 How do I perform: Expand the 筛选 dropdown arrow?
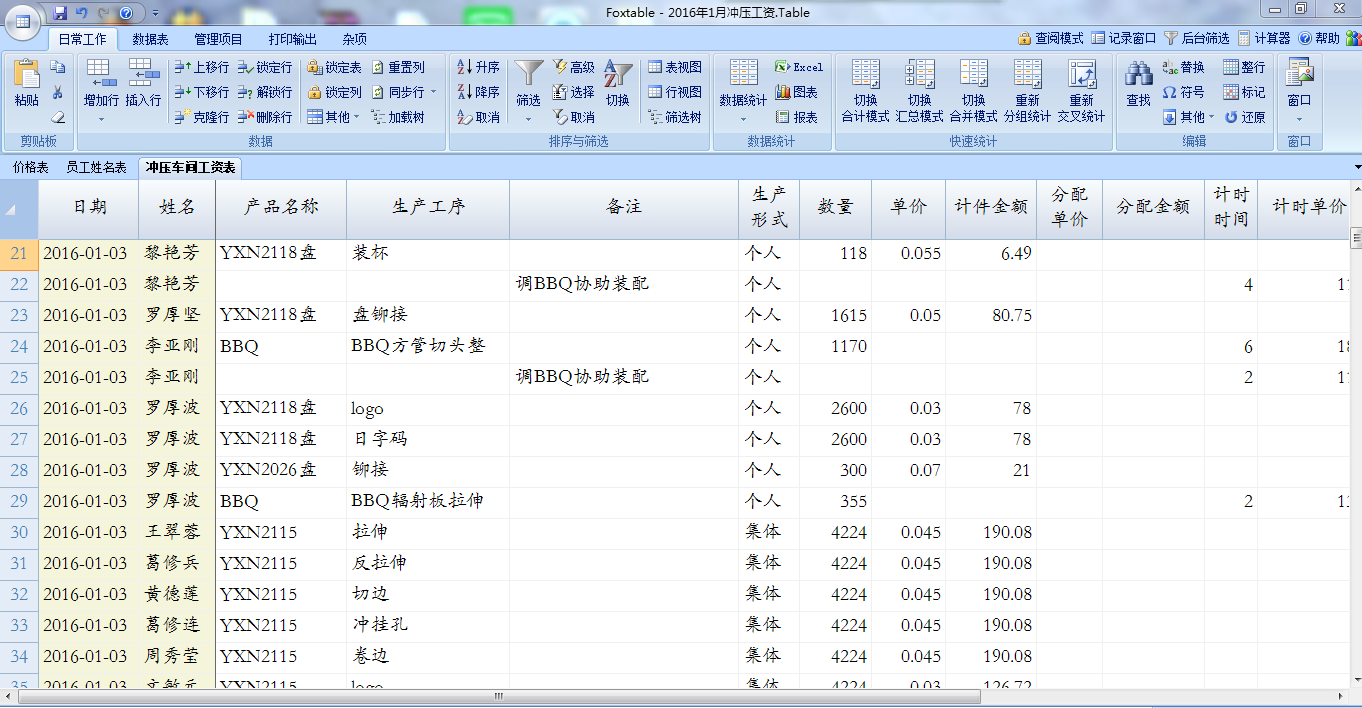click(x=528, y=120)
